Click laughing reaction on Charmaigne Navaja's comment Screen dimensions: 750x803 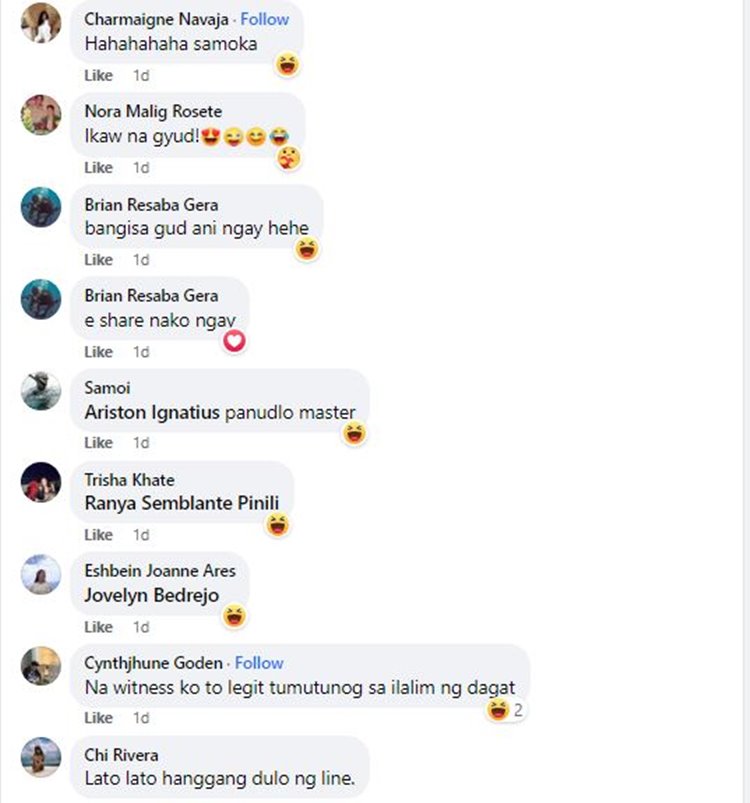click(x=288, y=65)
